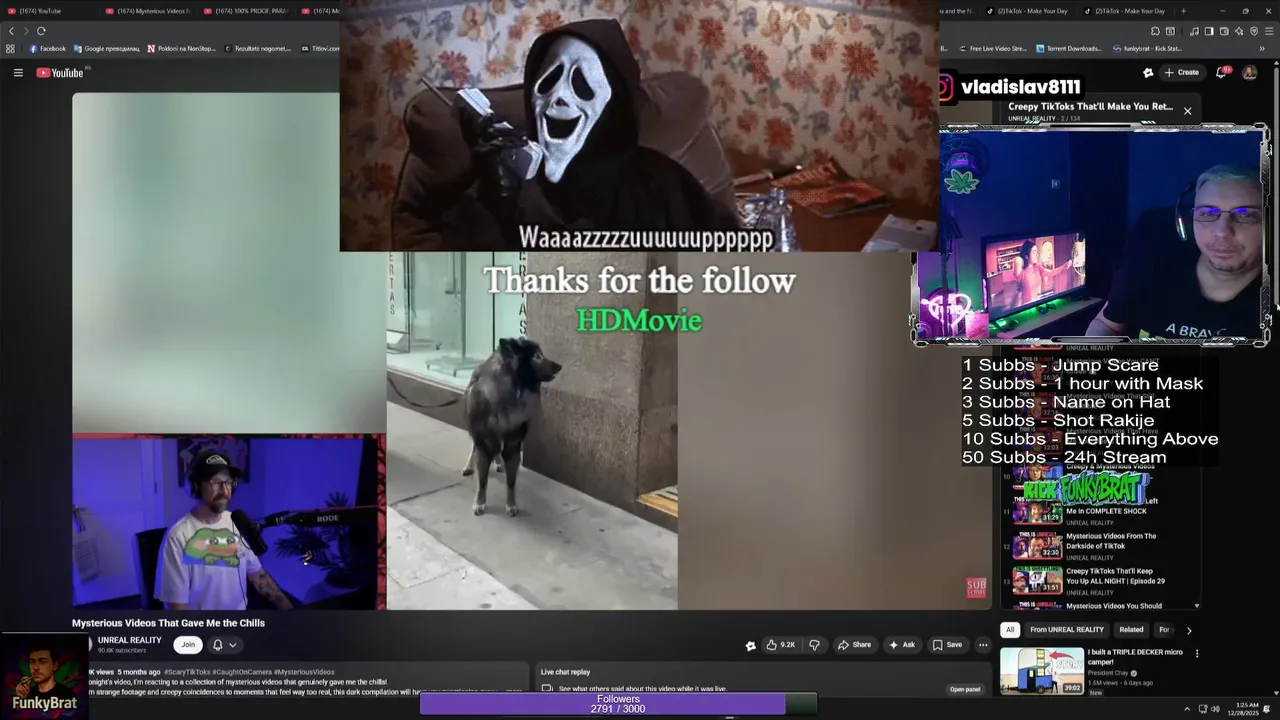Show hidden system tray icons chevron
Image resolution: width=1280 pixels, height=720 pixels.
click(1189, 708)
